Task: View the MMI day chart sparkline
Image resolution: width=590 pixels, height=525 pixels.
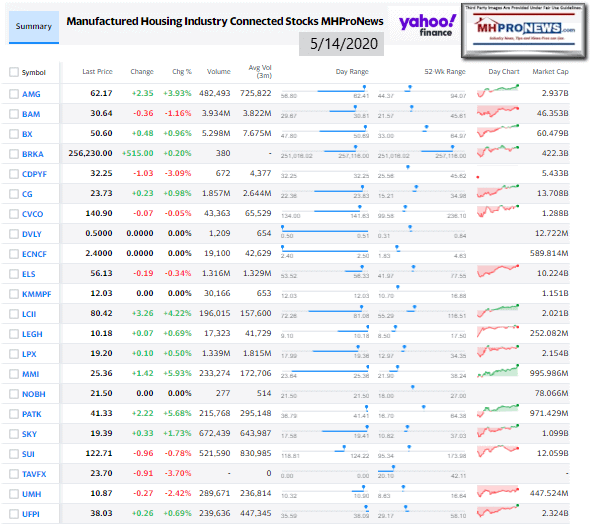Action: coord(498,371)
